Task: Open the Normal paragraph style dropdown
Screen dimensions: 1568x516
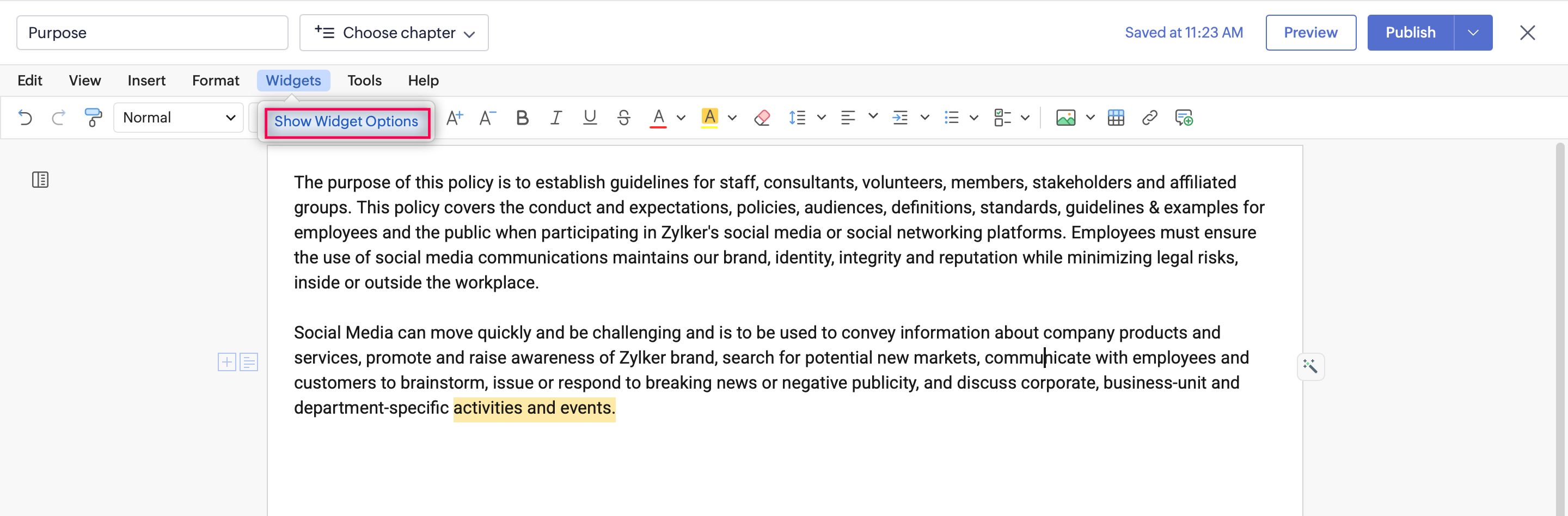Action: 179,118
